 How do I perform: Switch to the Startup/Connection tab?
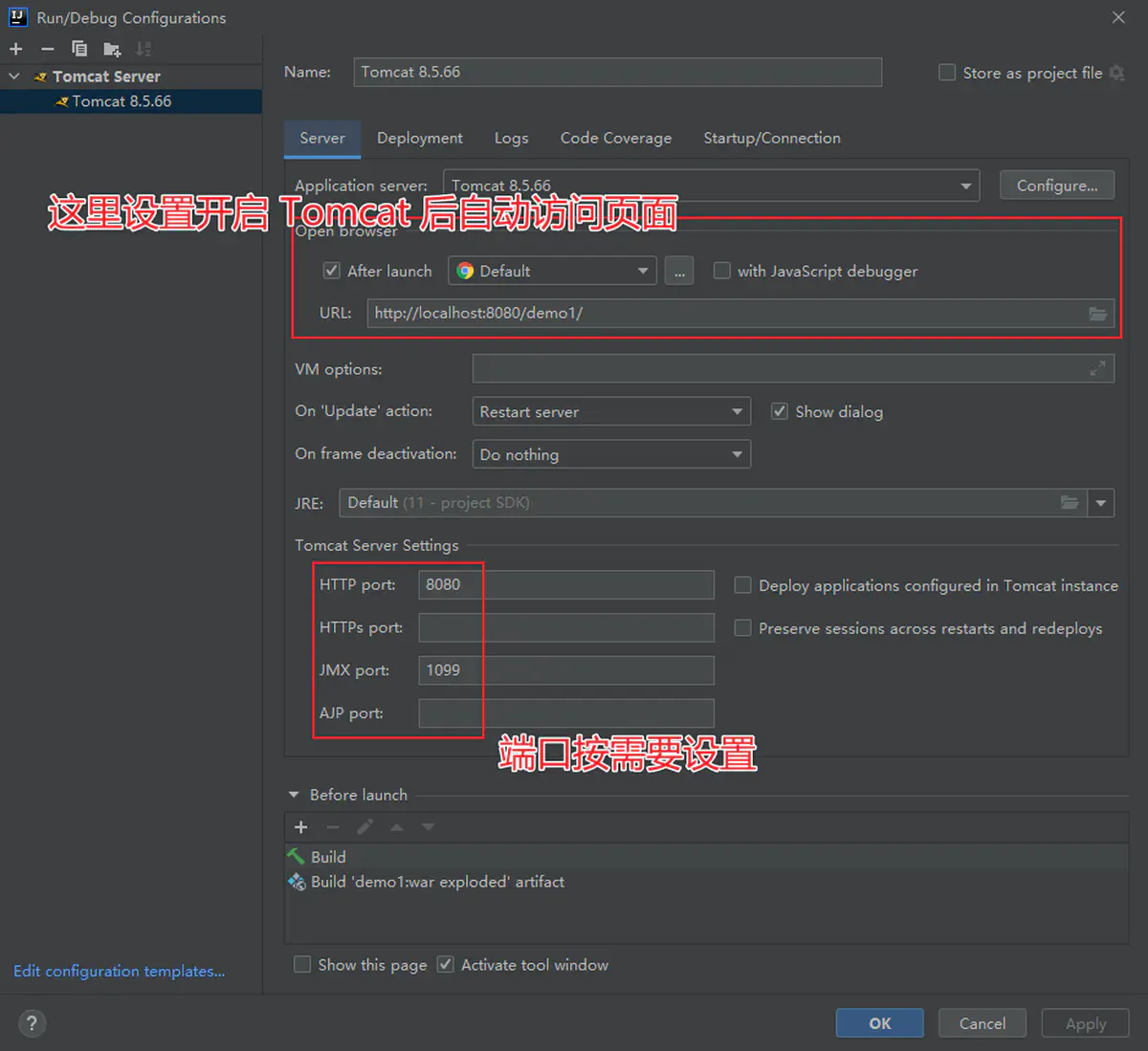click(772, 139)
